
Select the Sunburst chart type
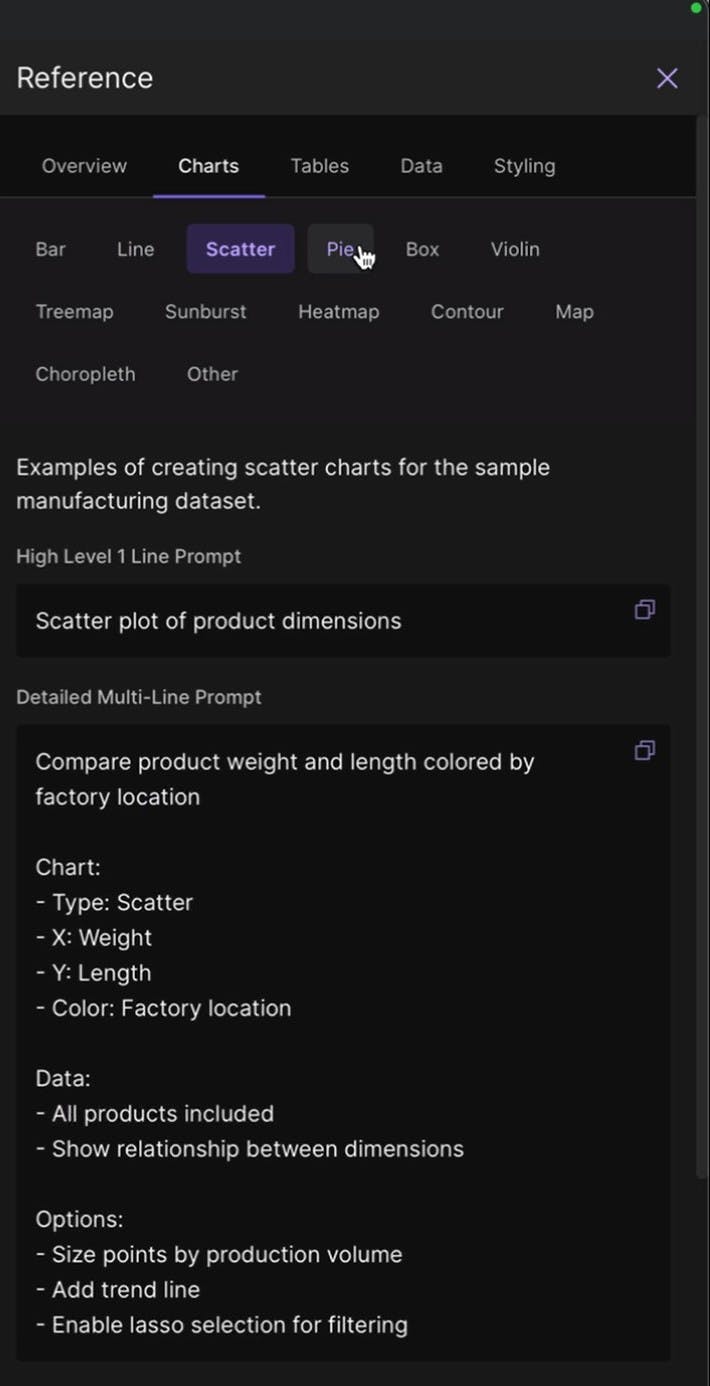(x=205, y=311)
